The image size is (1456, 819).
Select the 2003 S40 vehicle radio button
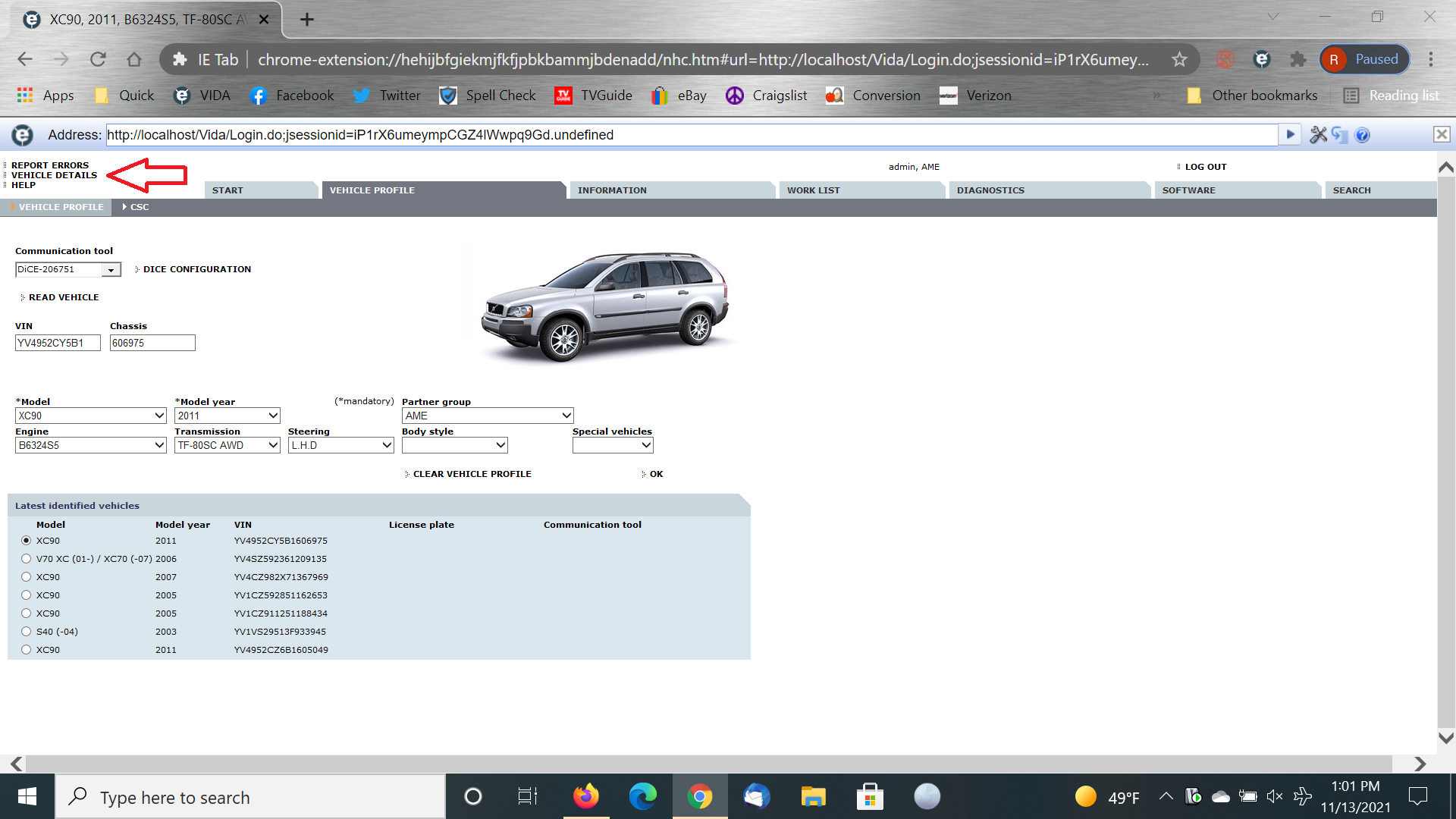[27, 632]
